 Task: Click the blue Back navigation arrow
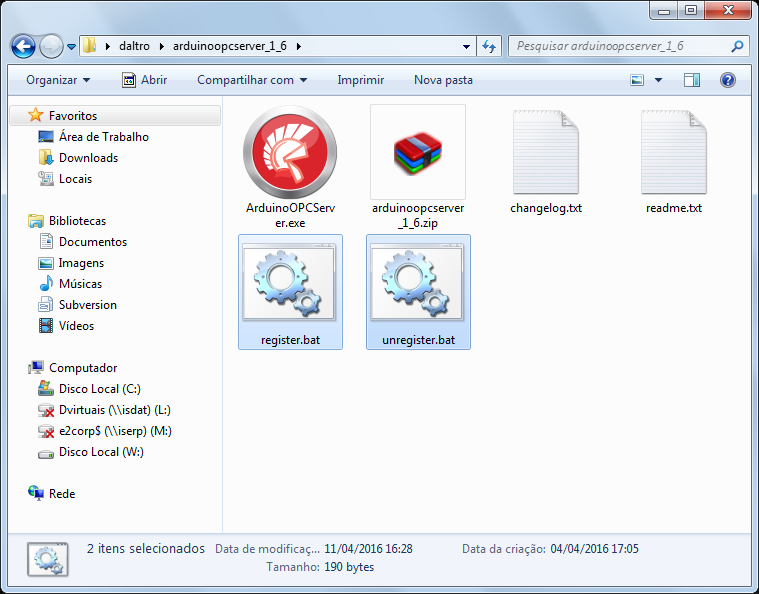[23, 46]
